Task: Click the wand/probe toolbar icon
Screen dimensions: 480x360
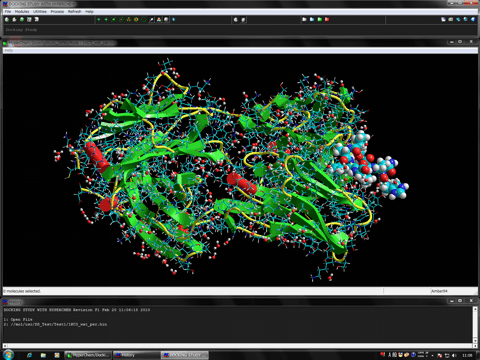Action: (151, 19)
